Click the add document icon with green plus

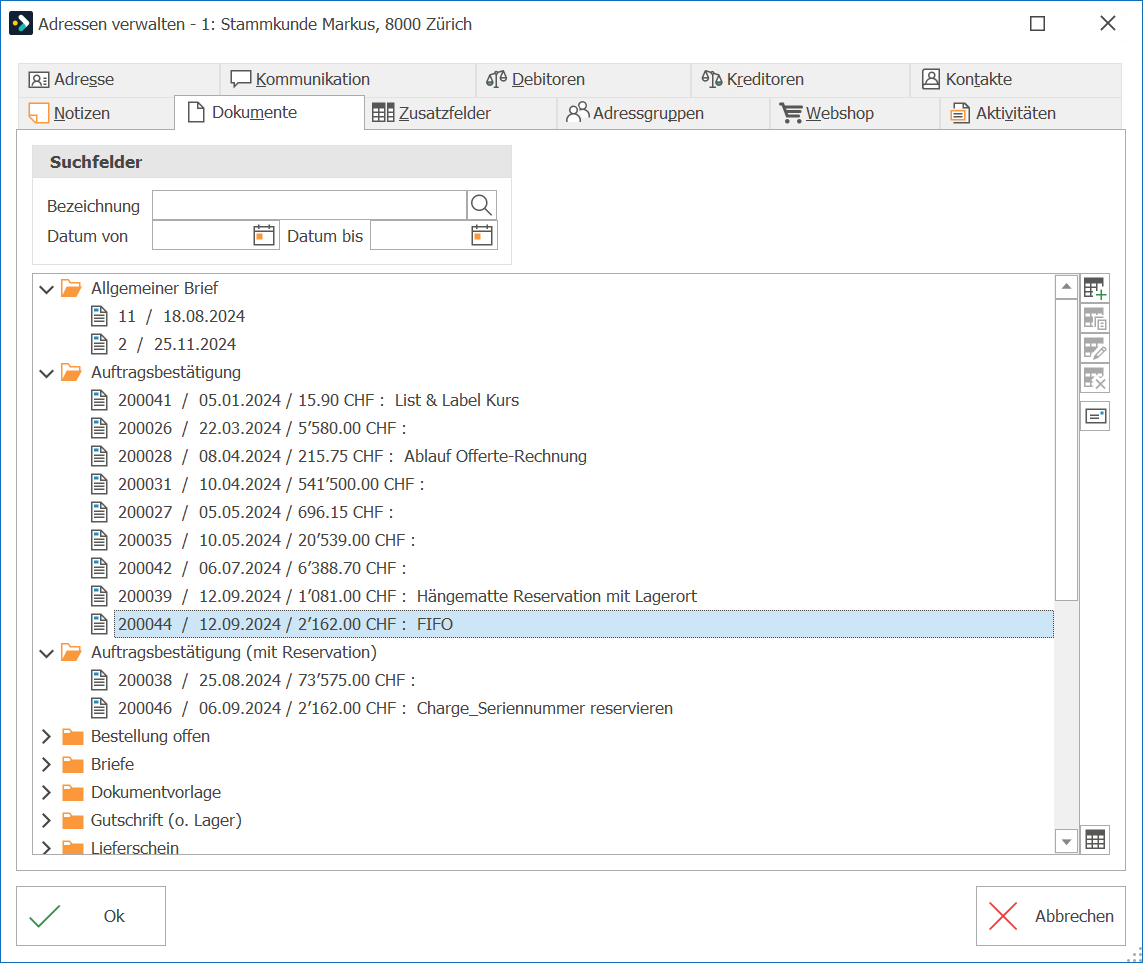coord(1095,289)
